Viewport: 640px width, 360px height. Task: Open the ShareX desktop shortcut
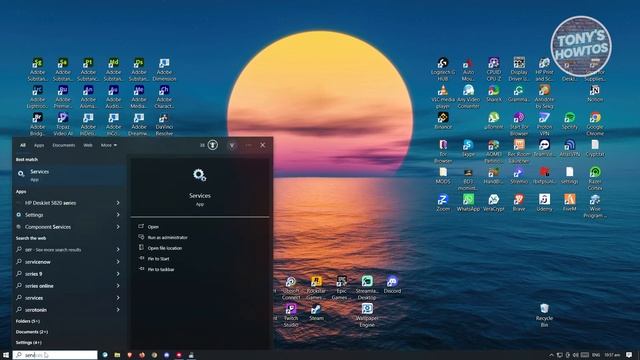tap(493, 93)
